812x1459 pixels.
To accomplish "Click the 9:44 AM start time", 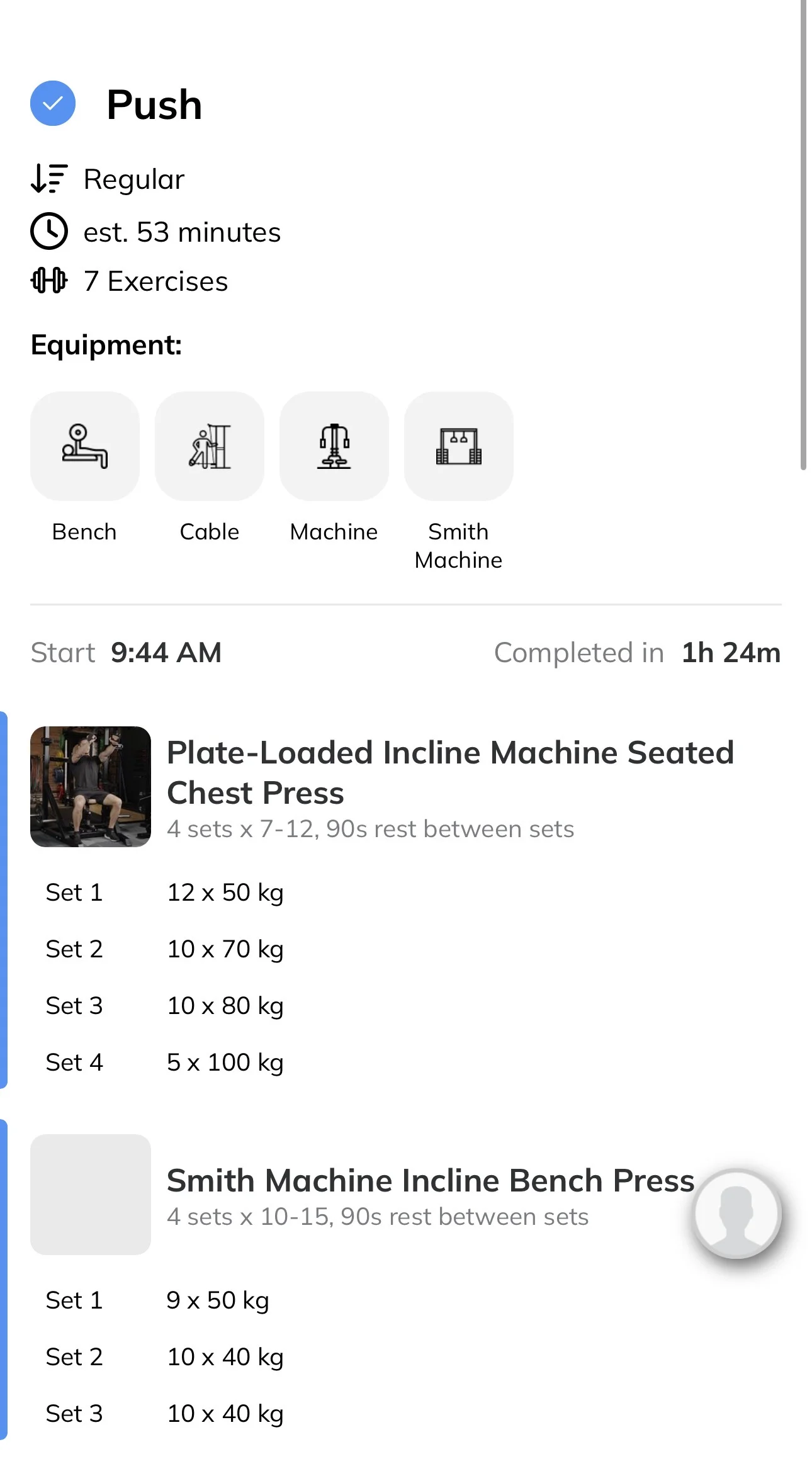I will (x=166, y=653).
